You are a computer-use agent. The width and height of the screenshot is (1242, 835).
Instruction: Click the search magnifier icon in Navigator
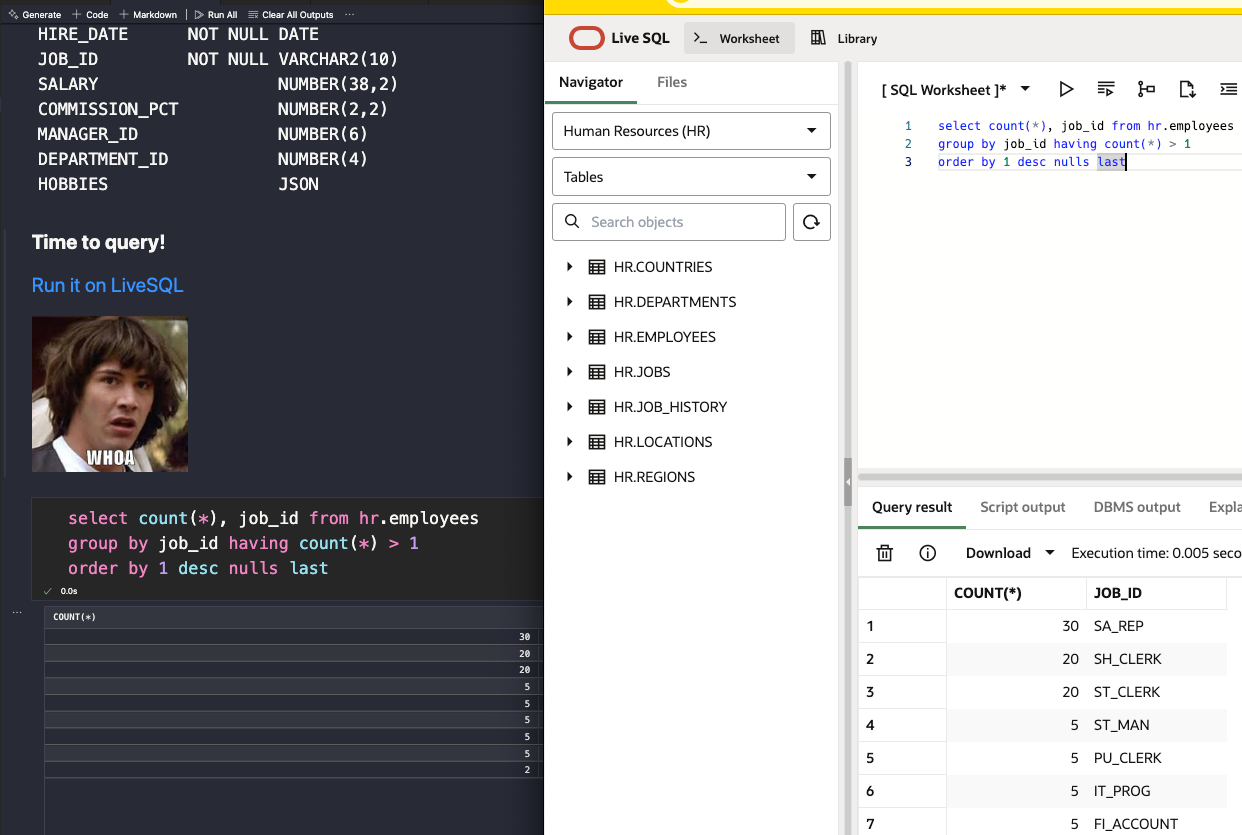click(x=572, y=221)
